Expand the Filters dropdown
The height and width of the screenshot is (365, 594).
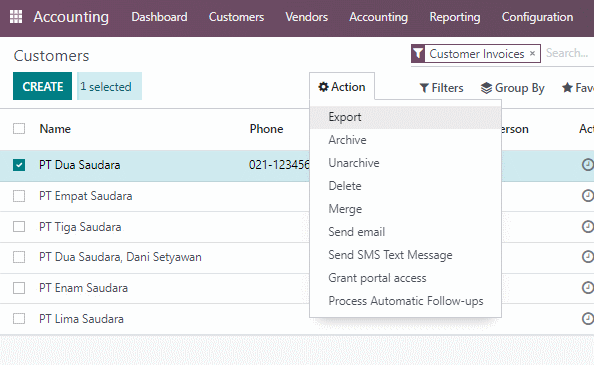[441, 88]
